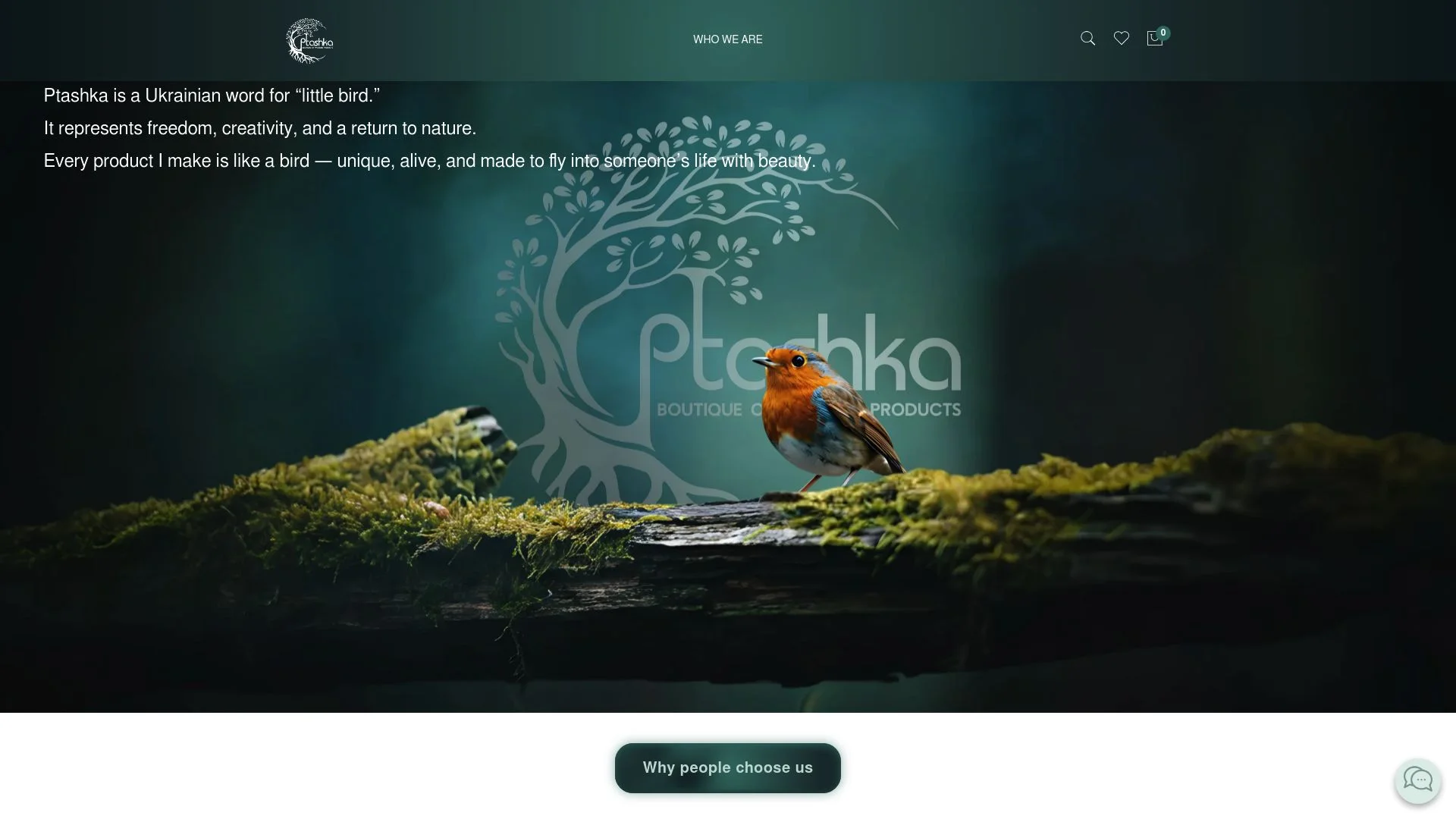Screen dimensions: 1456x819
Task: Select the line "It represents freedom, creativity"
Action: [x=260, y=128]
